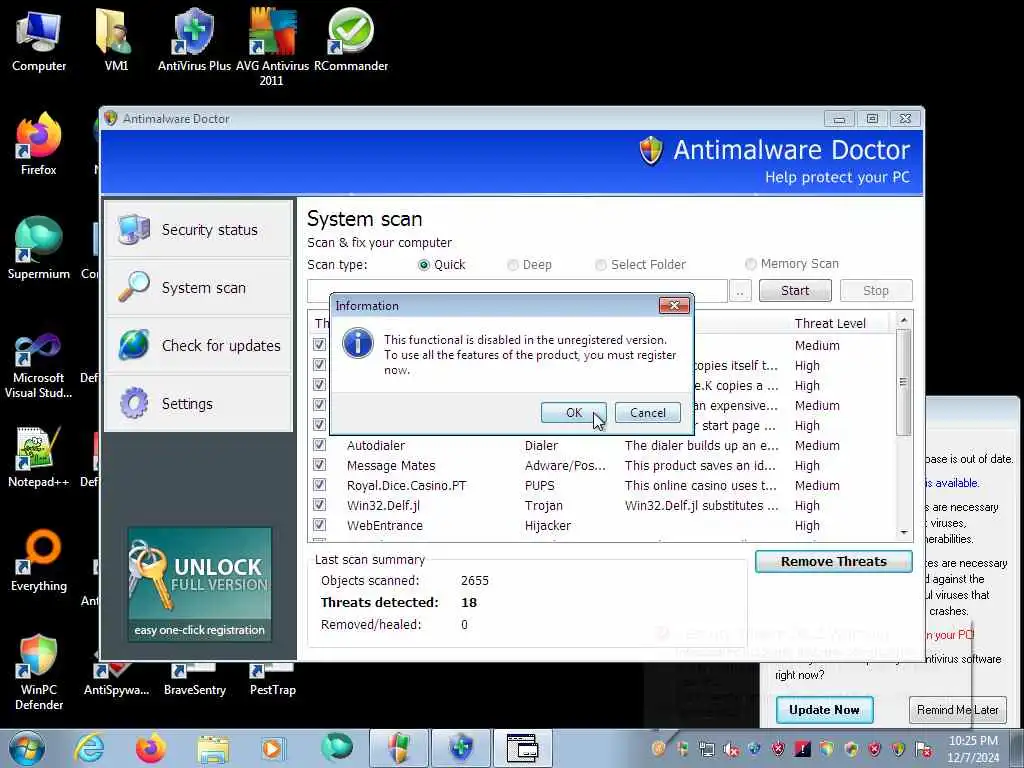
Task: Click the Threat Level column header
Action: (830, 323)
